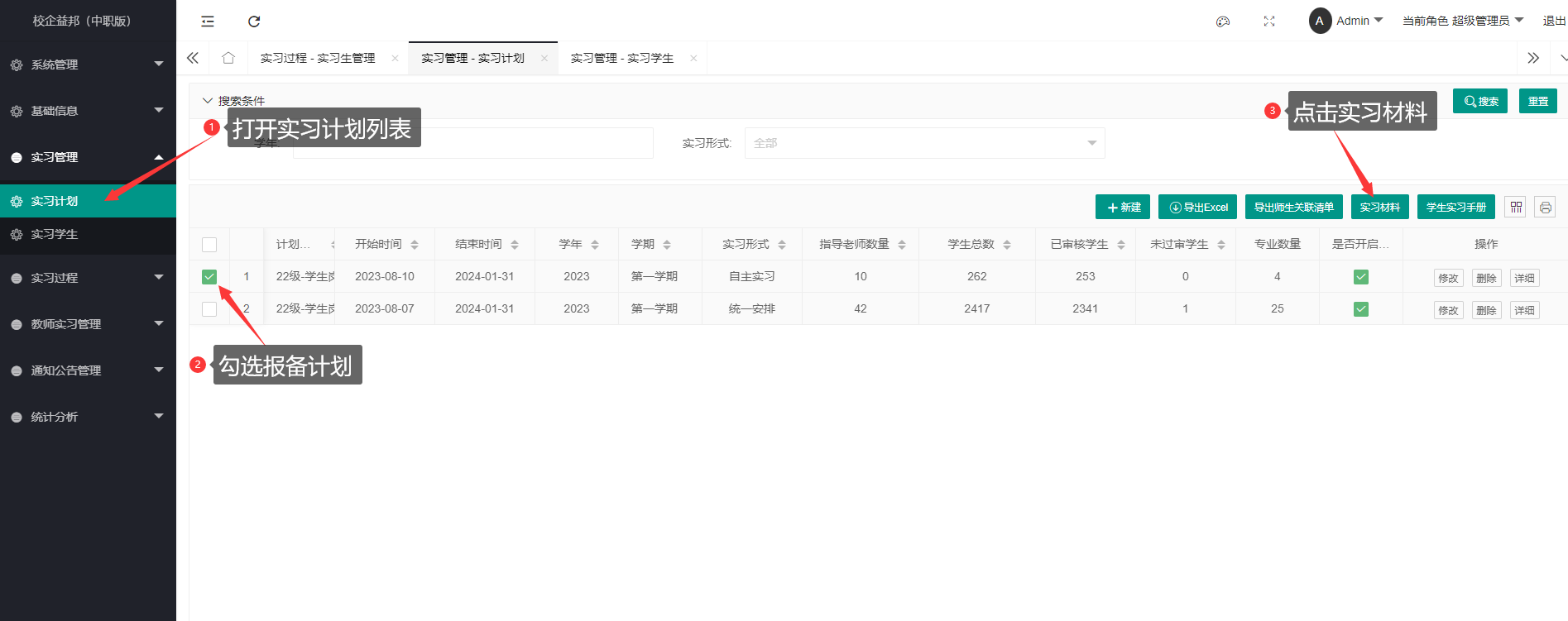Switch to 实习管理 - 实习学生 tab
The width and height of the screenshot is (1568, 621).
pos(622,58)
